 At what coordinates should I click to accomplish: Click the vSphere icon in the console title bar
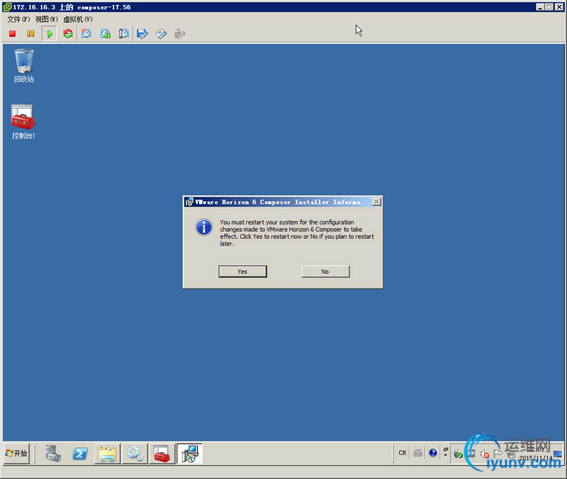7,7
